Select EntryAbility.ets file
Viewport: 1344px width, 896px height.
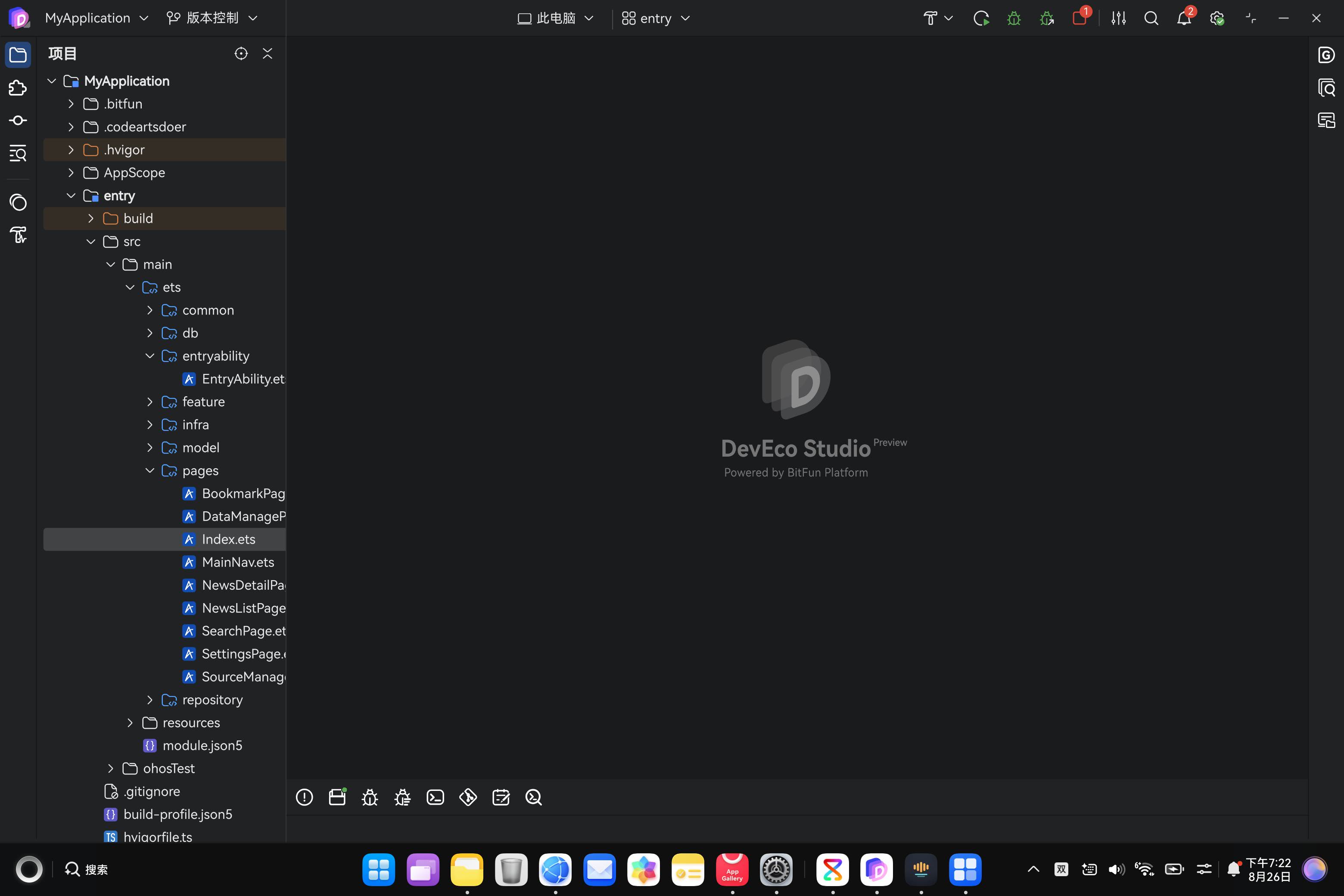click(x=165, y=379)
